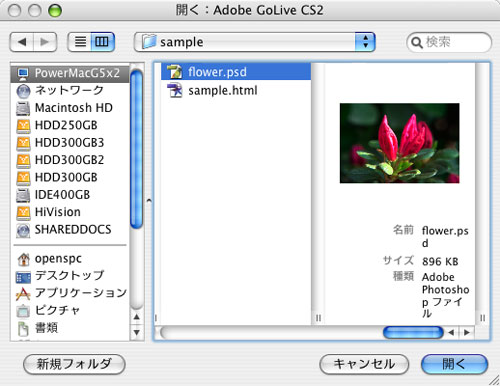This screenshot has width=500, height=386.
Task: Select PowerMacG5x2 in the sidebar
Action: (70, 73)
